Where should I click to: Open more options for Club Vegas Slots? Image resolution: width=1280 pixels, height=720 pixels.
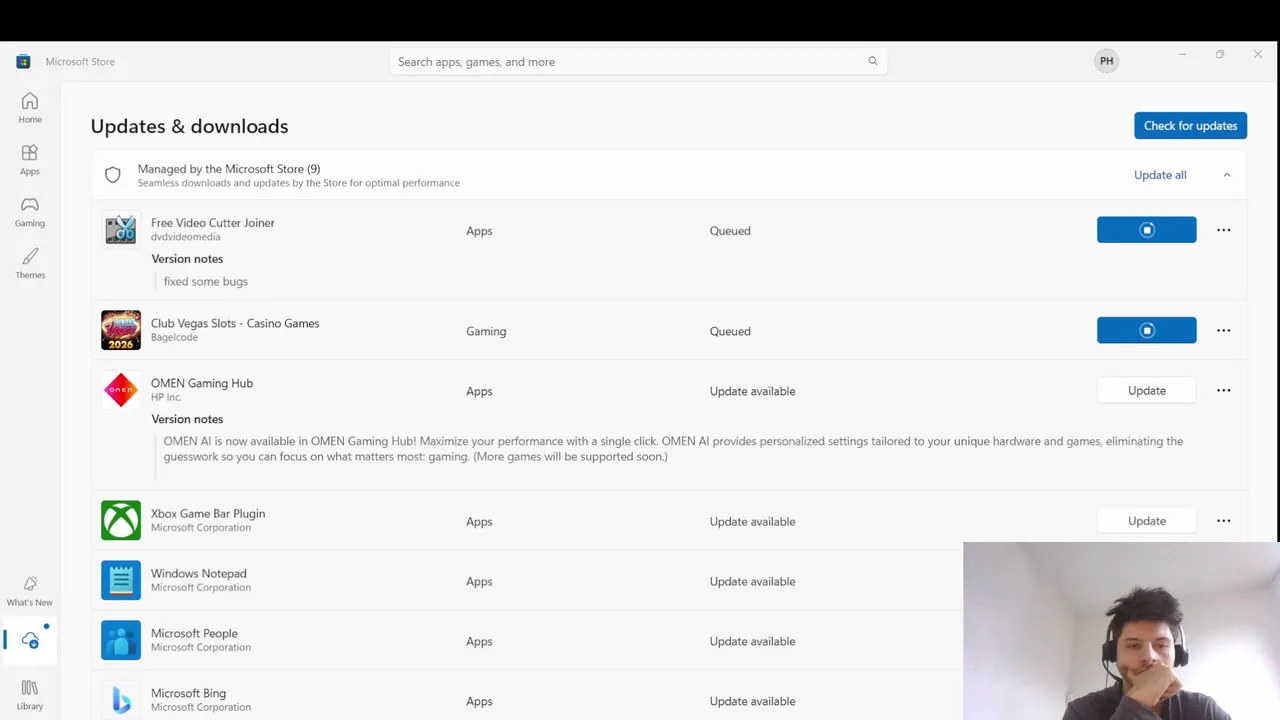1223,330
